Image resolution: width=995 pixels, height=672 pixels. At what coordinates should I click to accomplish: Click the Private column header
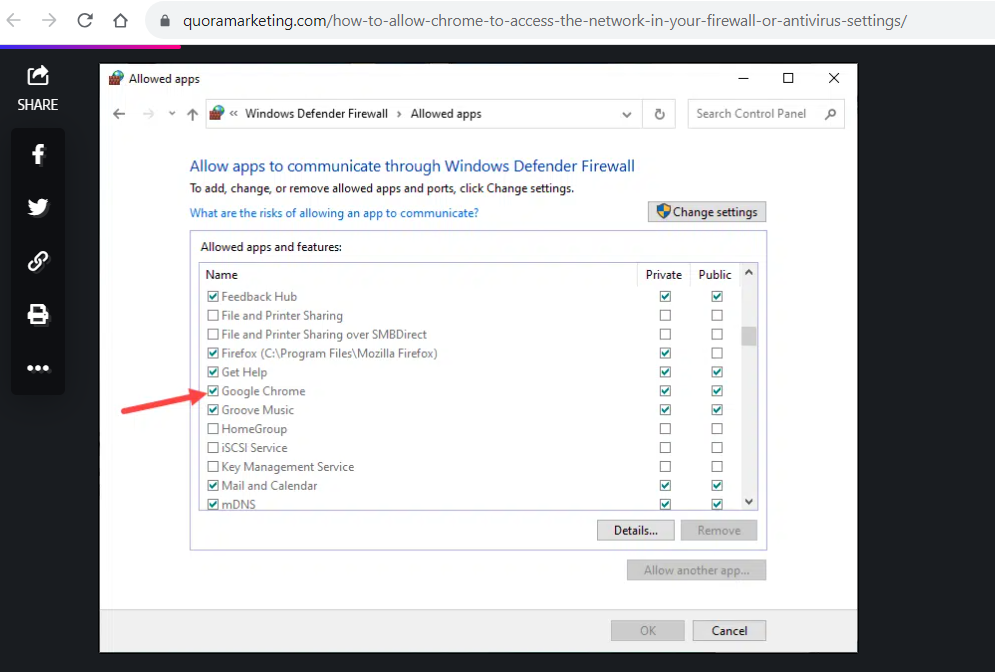[x=664, y=275]
